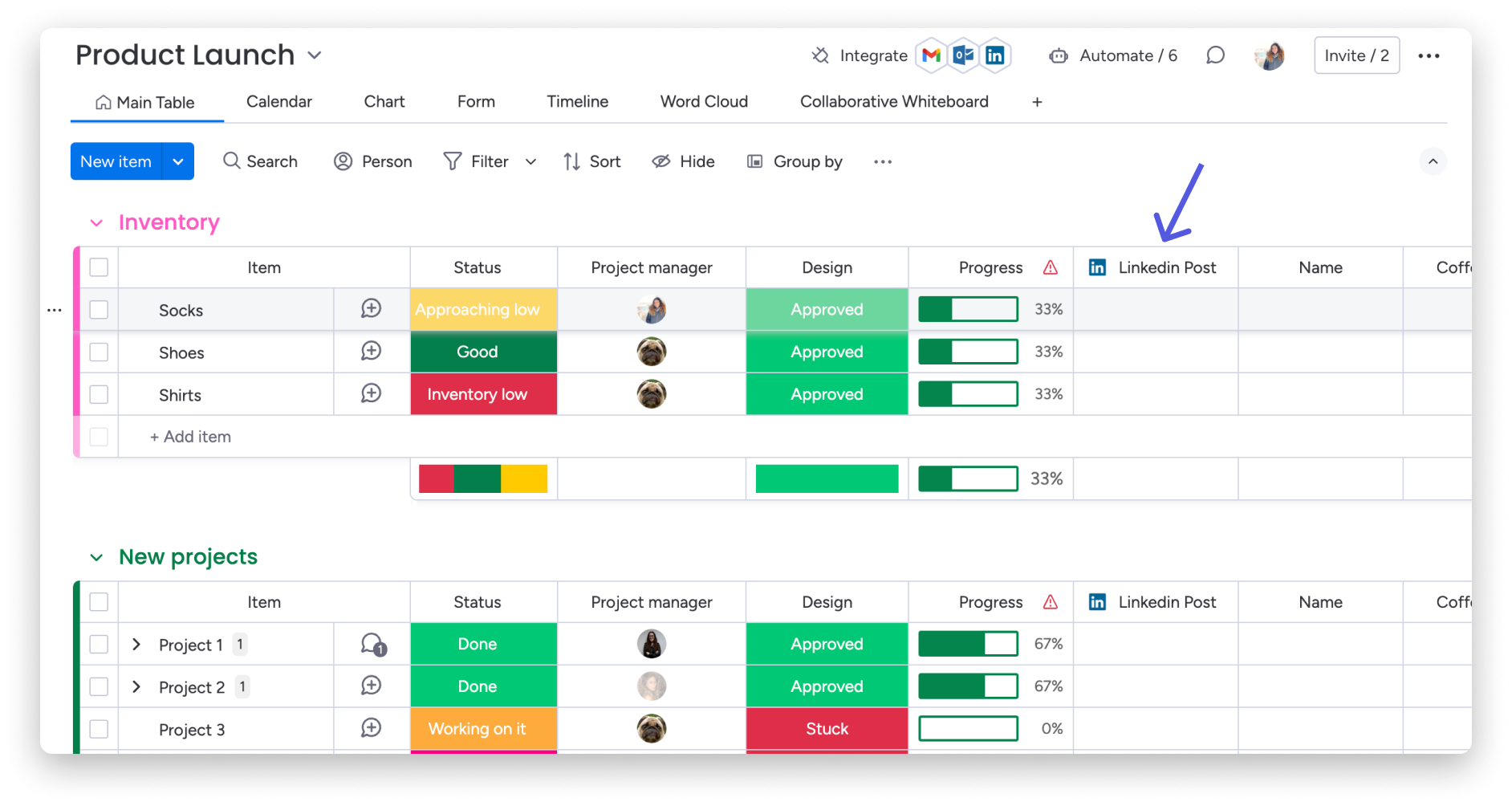Open the board discussion chat bubble icon
Screen dimensions: 1512x806
(x=1215, y=55)
